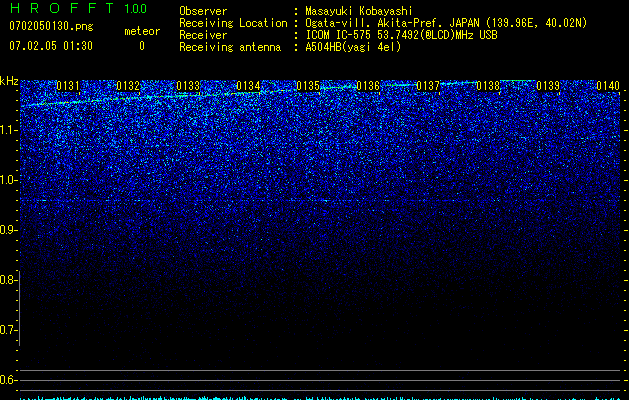Click the meteor count label

pyautogui.click(x=142, y=31)
